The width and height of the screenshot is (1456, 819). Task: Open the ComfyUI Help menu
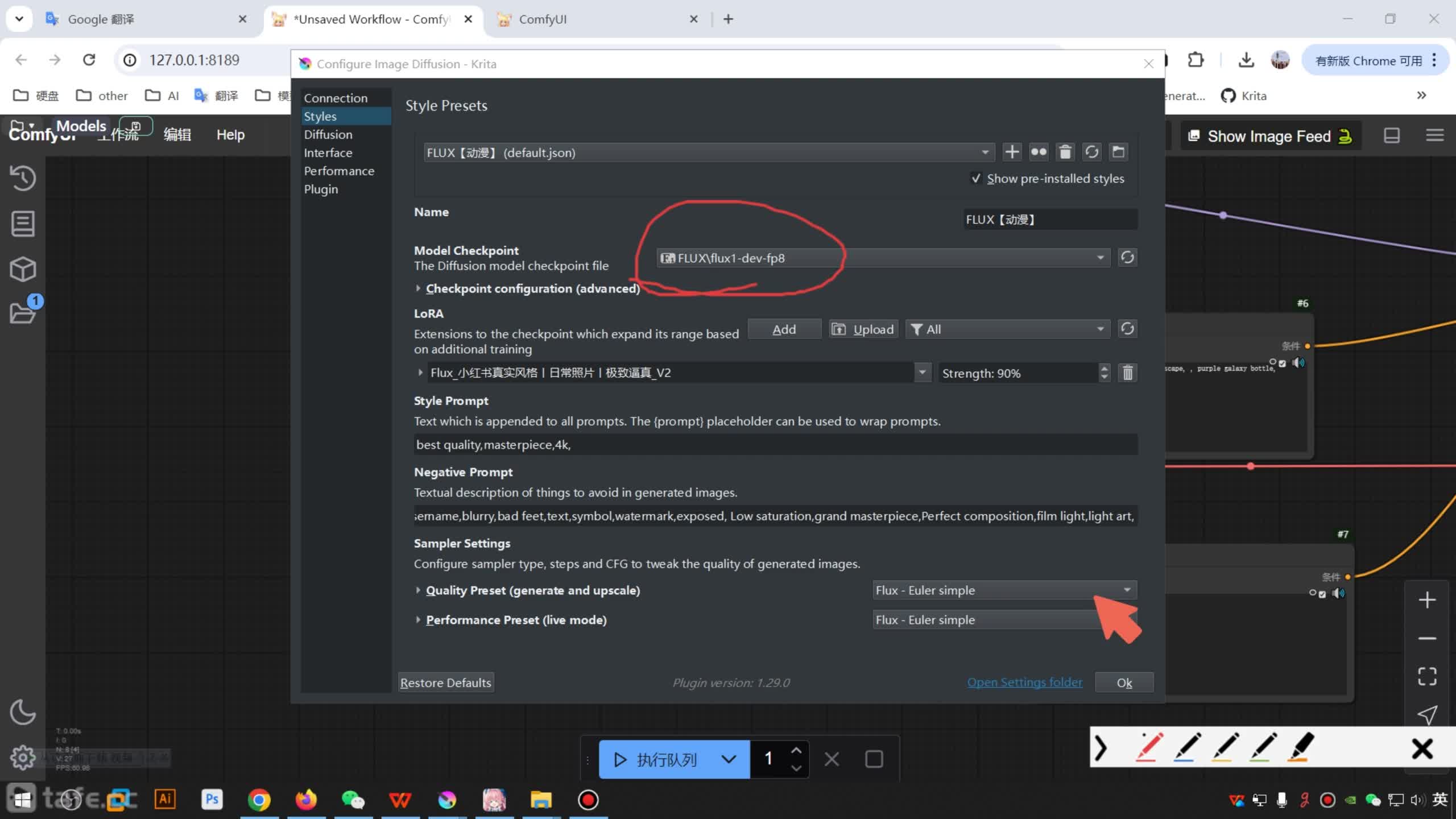tap(230, 135)
